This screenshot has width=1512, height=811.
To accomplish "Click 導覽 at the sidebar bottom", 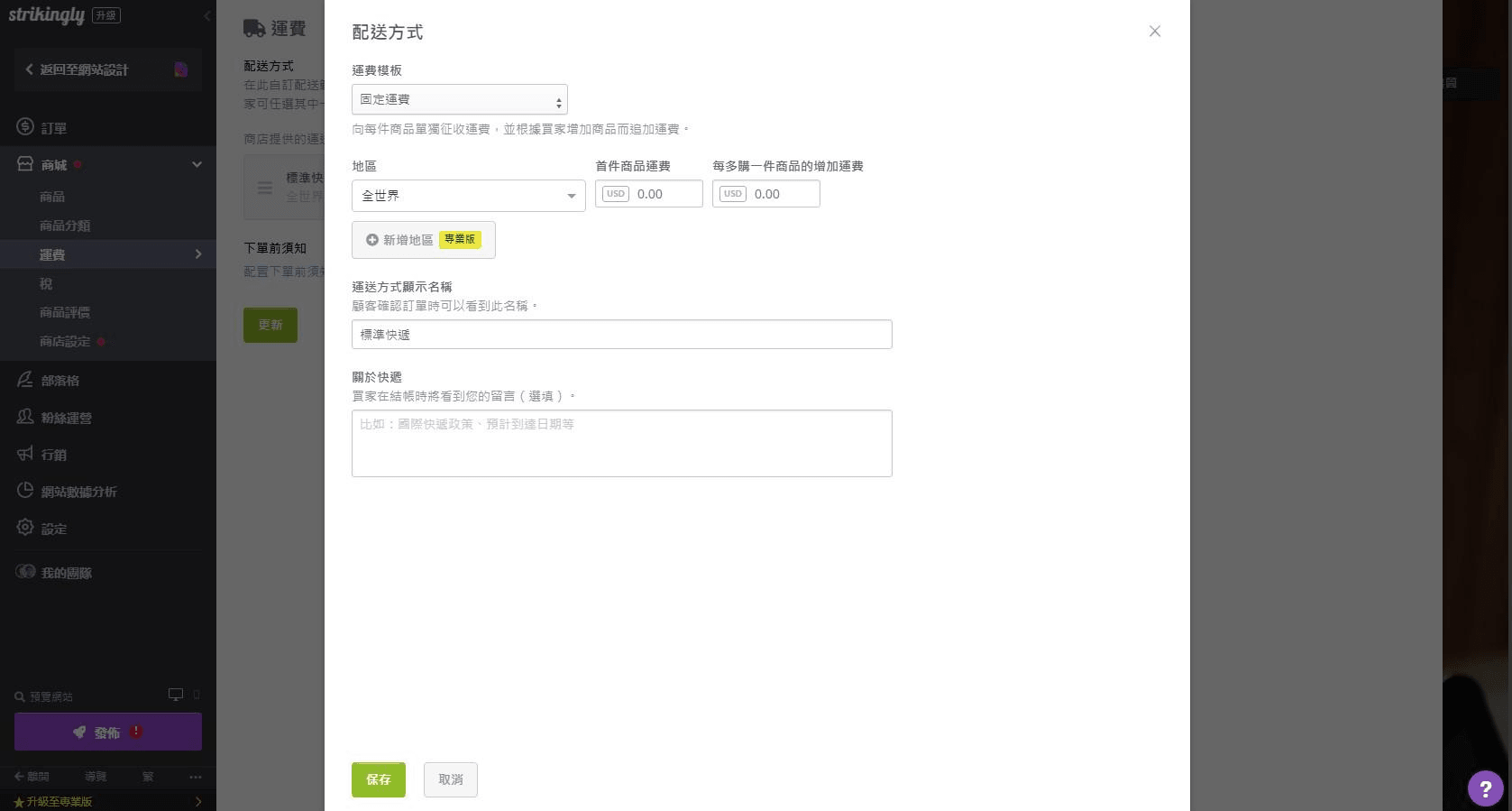I will point(96,777).
